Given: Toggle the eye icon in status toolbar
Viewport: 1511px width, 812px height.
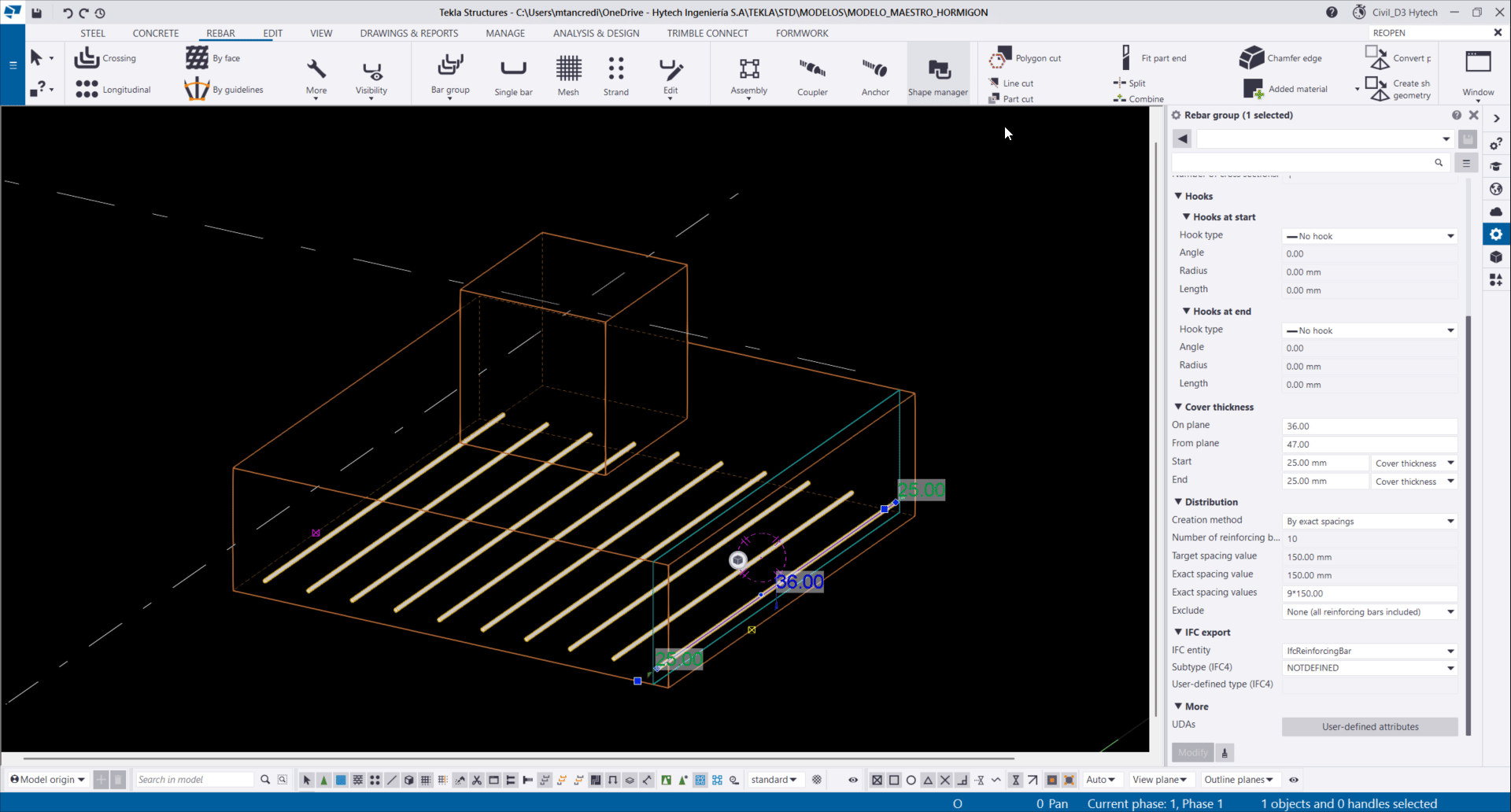Looking at the screenshot, I should pos(852,780).
